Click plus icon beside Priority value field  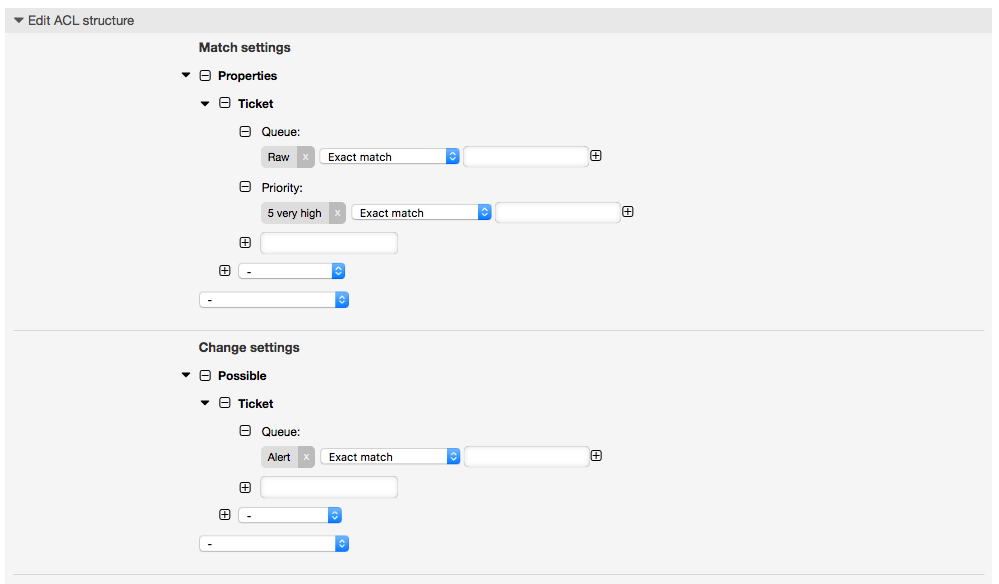point(628,212)
